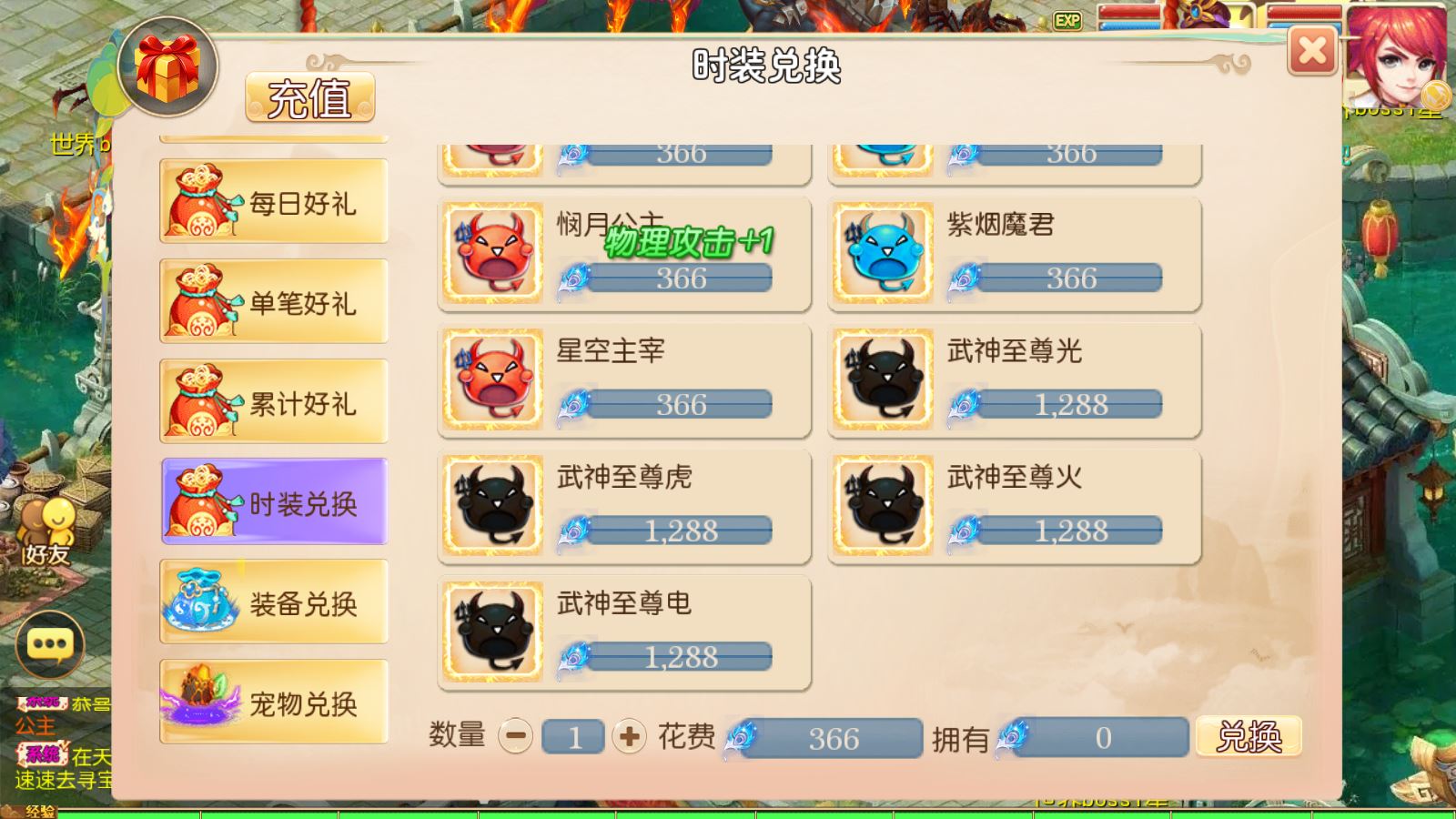Select the 武神至尊火 costume item

pos(1014,506)
